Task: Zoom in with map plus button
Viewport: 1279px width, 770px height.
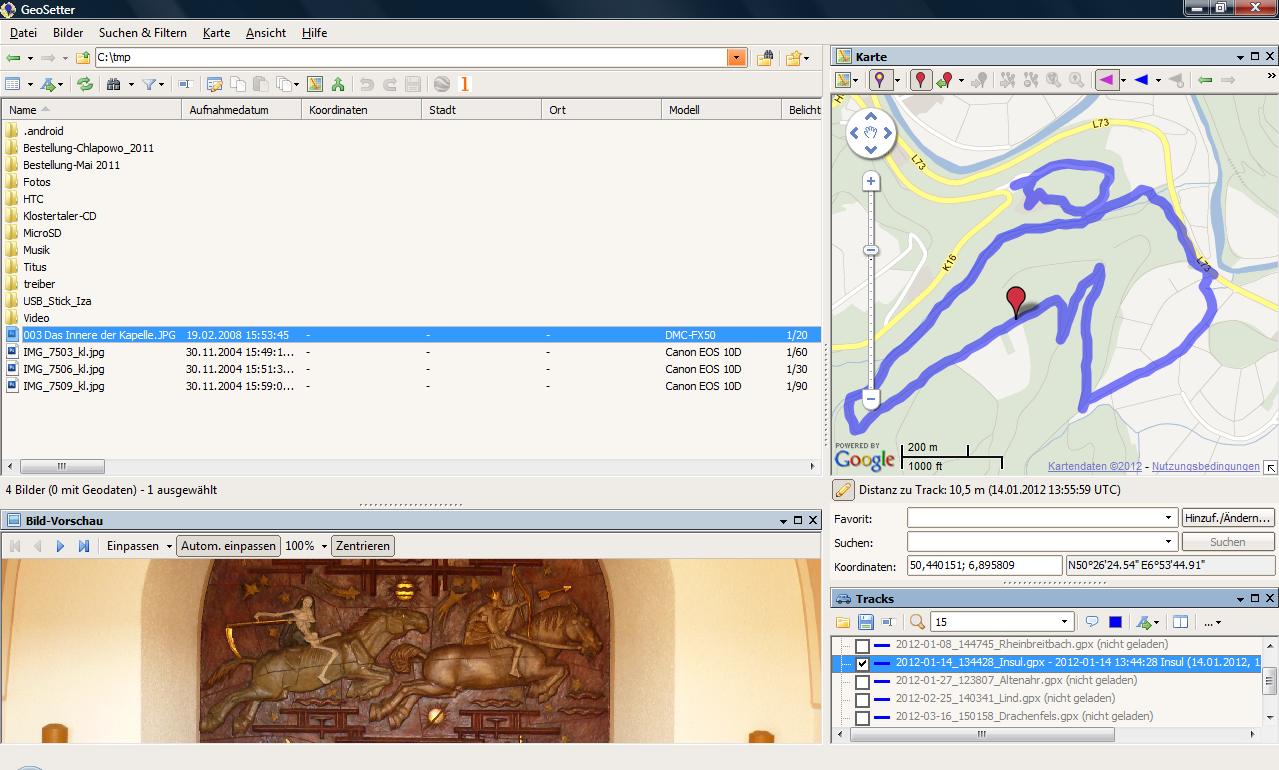Action: pos(871,181)
